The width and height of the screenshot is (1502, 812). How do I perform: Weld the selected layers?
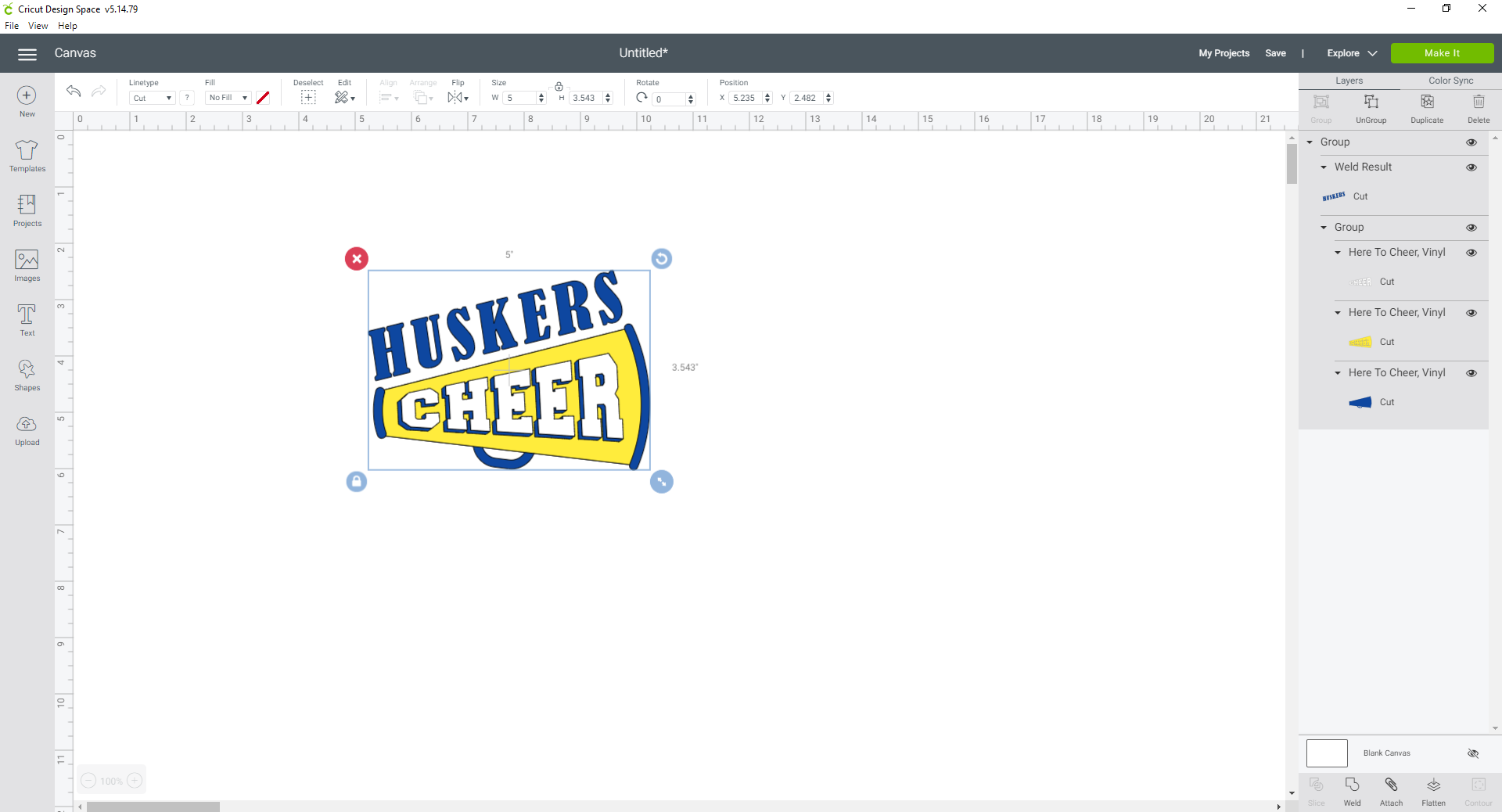tap(1352, 792)
